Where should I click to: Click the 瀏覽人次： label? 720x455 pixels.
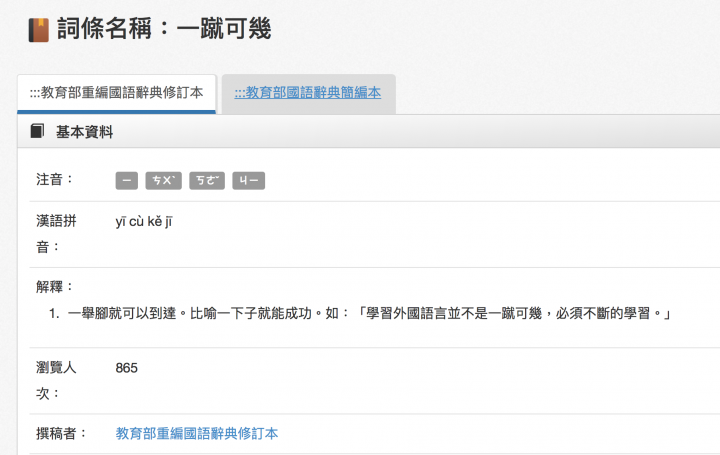[x=56, y=381]
